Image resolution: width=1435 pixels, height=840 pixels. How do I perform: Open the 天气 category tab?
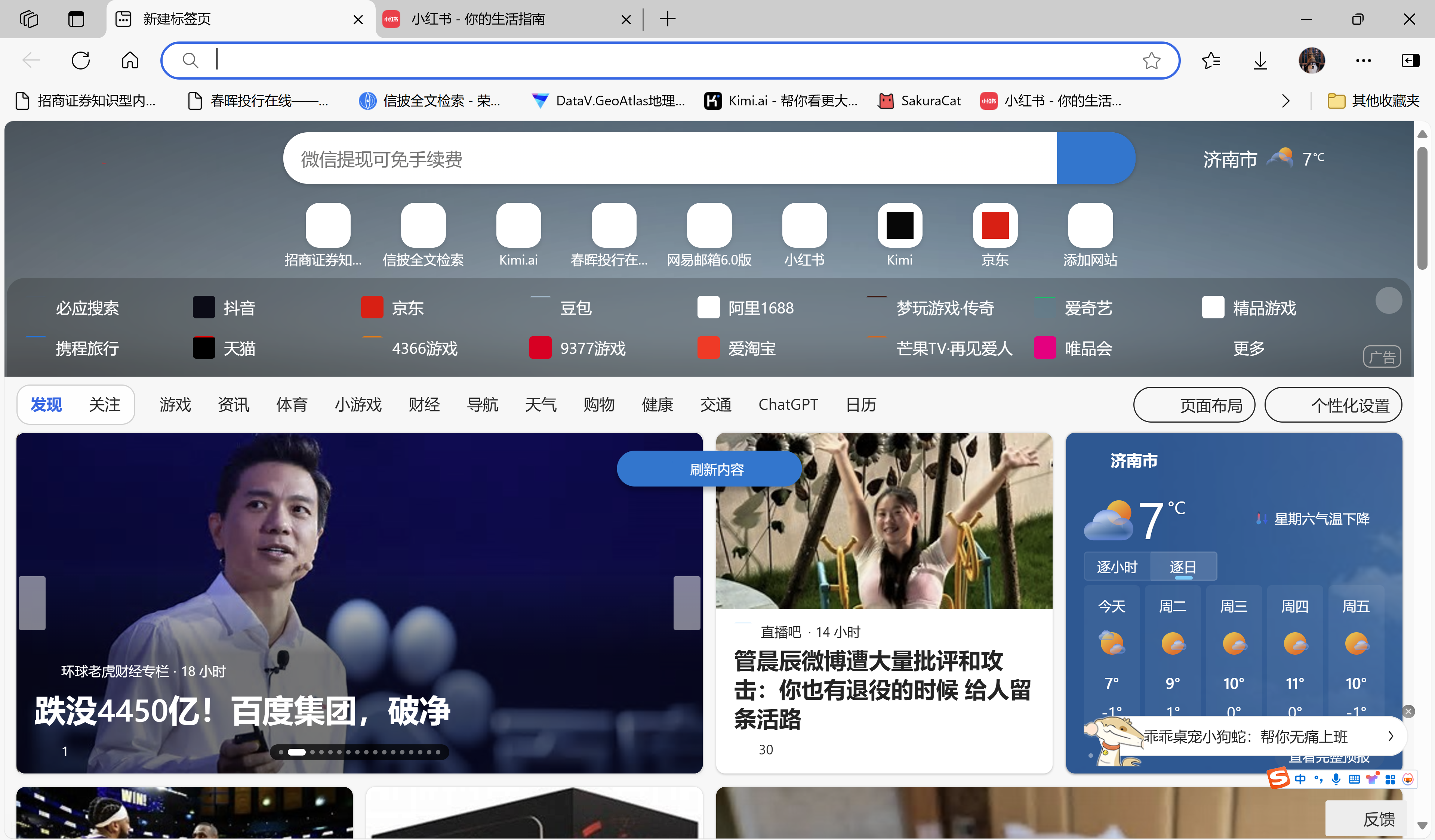541,405
